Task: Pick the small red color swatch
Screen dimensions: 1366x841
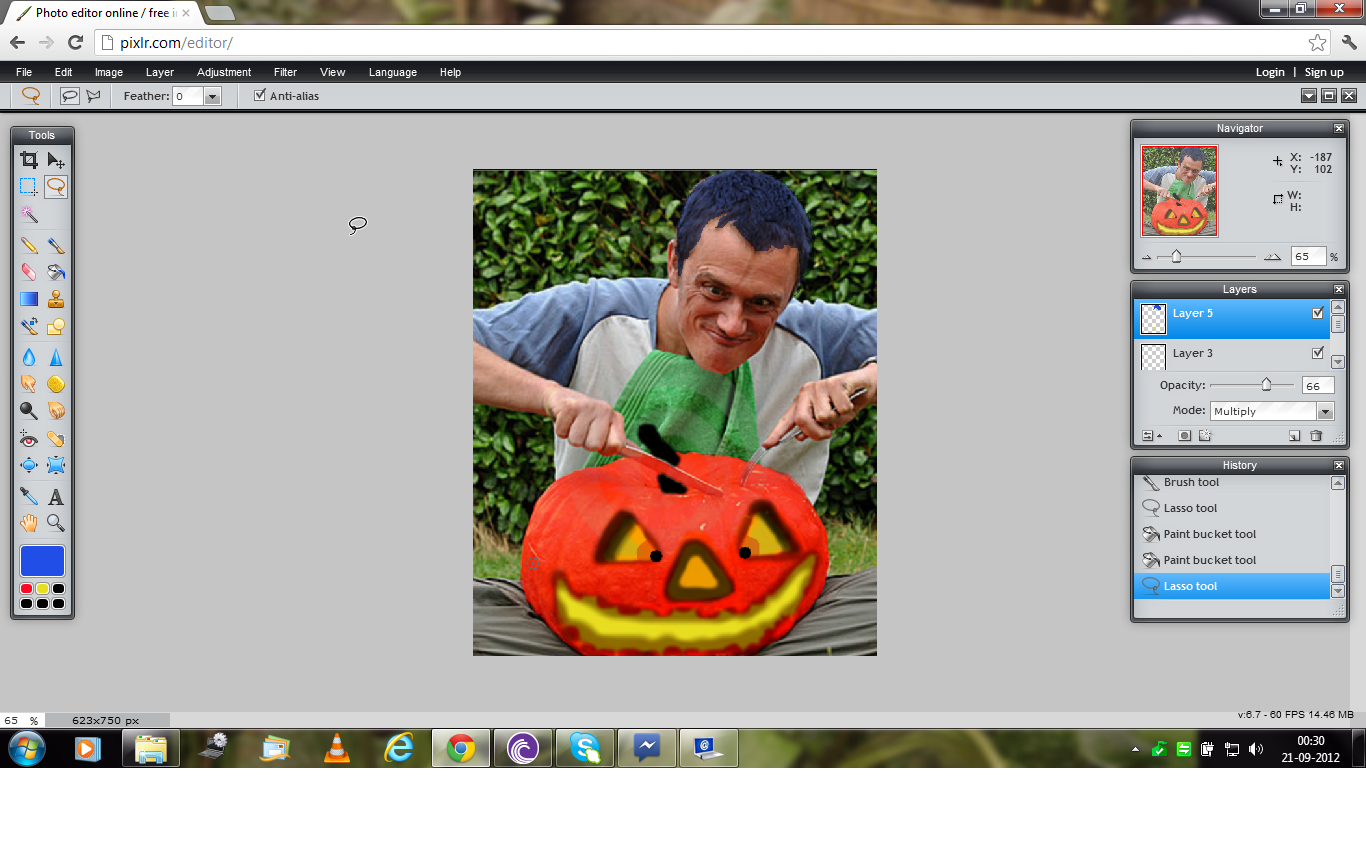Action: [27, 589]
